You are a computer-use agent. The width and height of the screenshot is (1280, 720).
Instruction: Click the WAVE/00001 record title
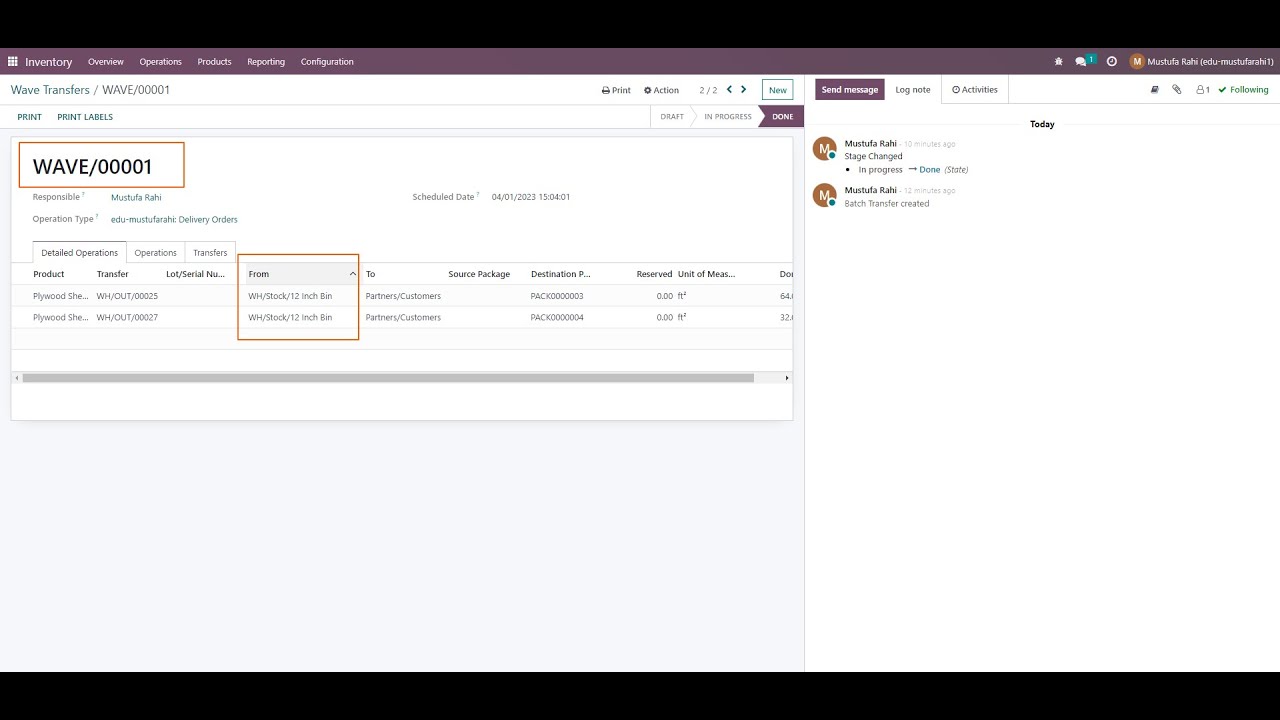(x=92, y=166)
